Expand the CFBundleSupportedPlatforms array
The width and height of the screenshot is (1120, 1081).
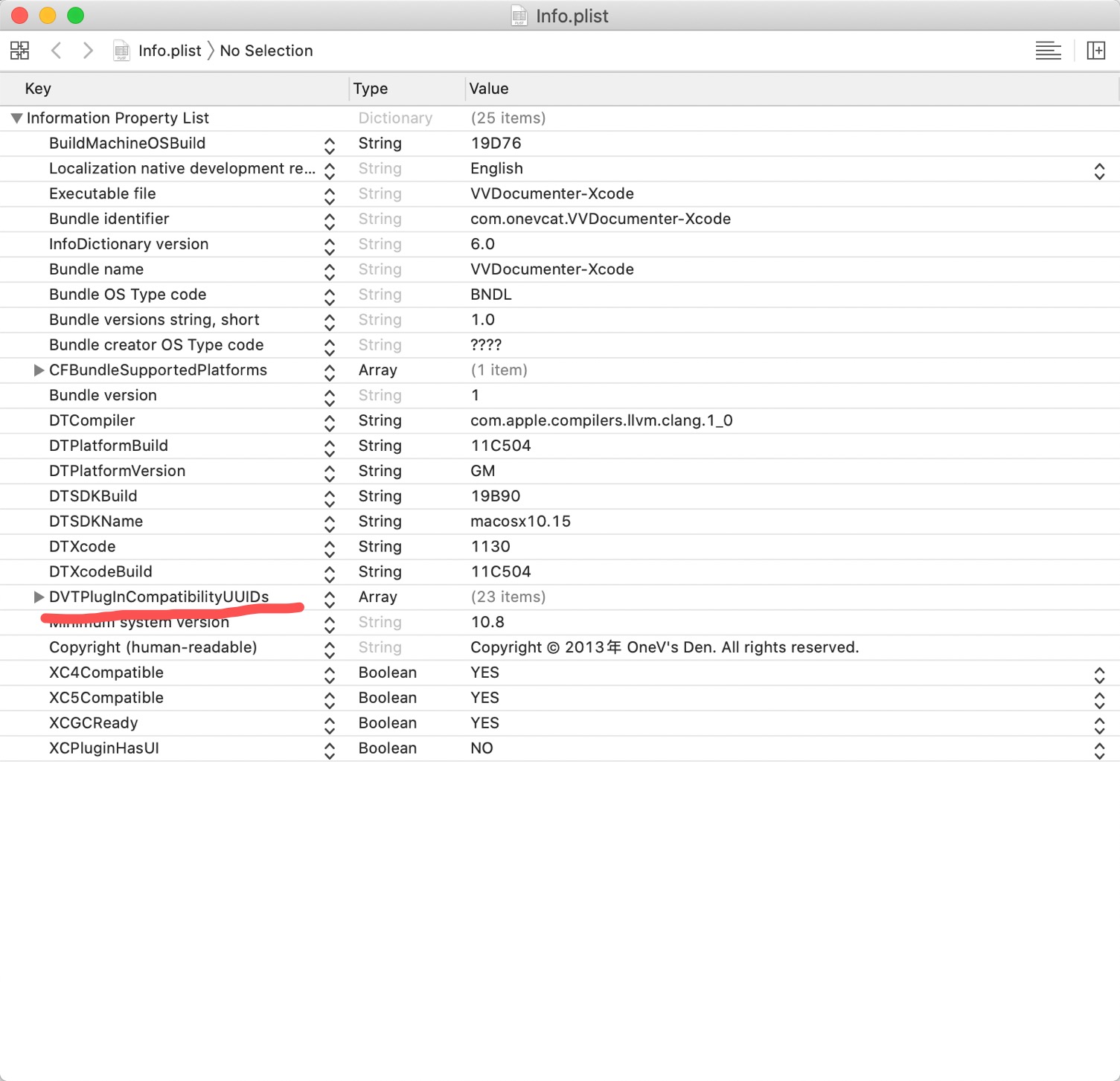point(39,371)
